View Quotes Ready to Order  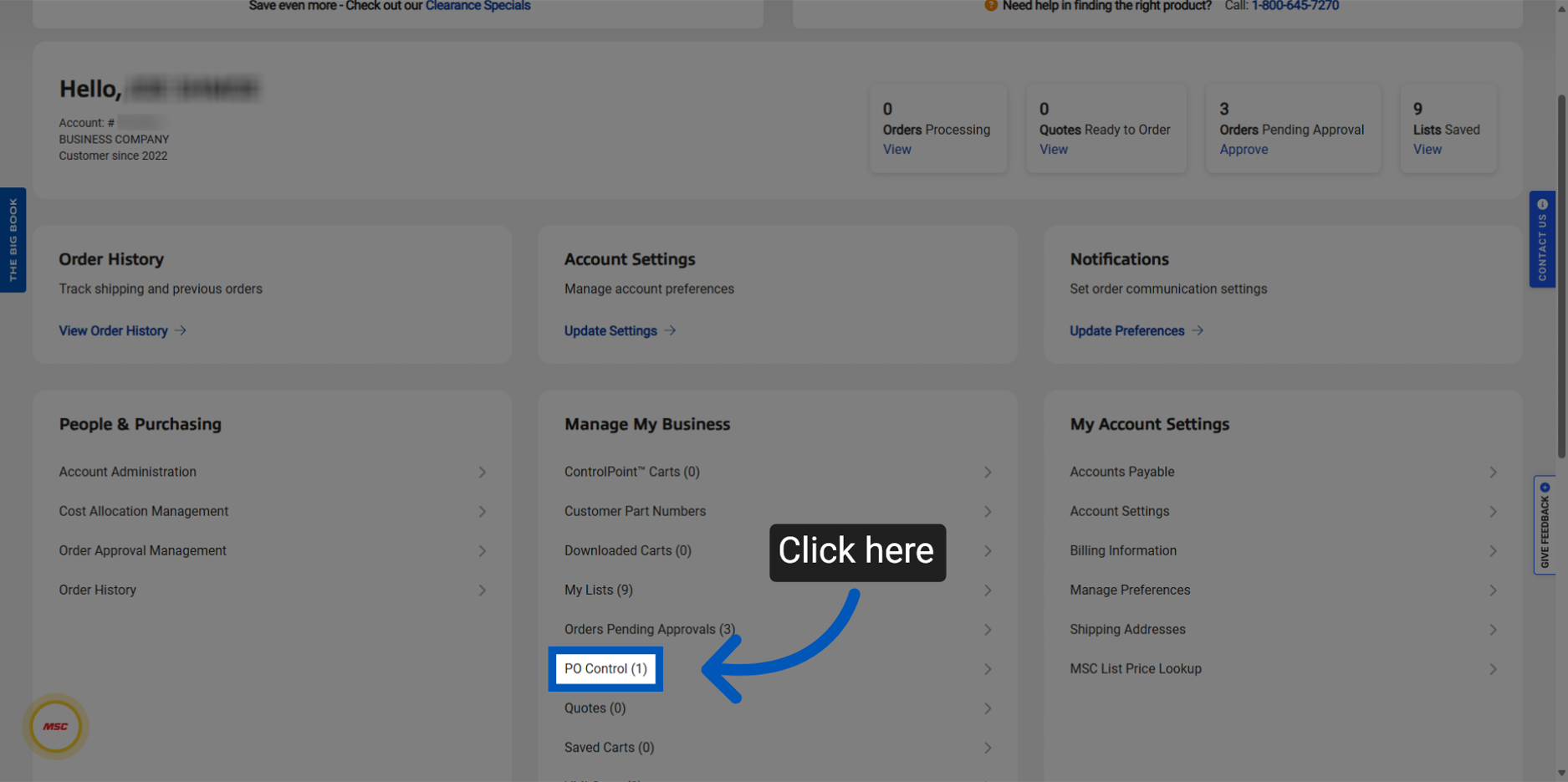coord(1053,150)
